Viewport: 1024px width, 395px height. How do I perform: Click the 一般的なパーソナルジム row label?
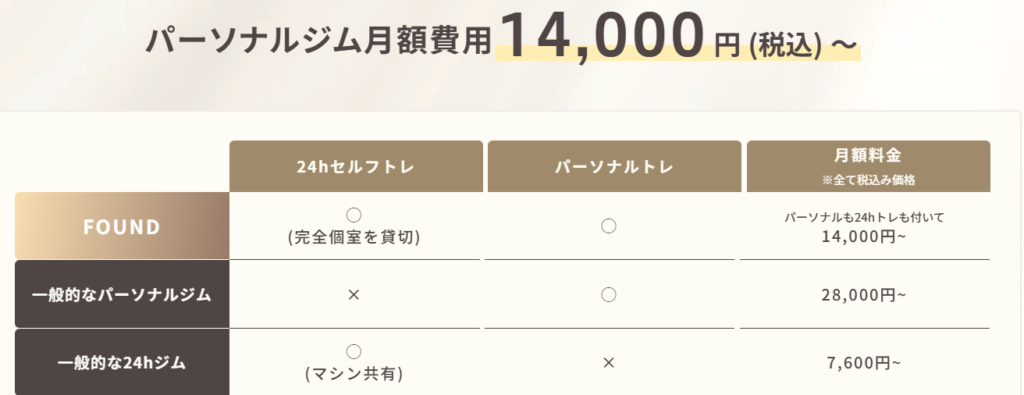122,294
